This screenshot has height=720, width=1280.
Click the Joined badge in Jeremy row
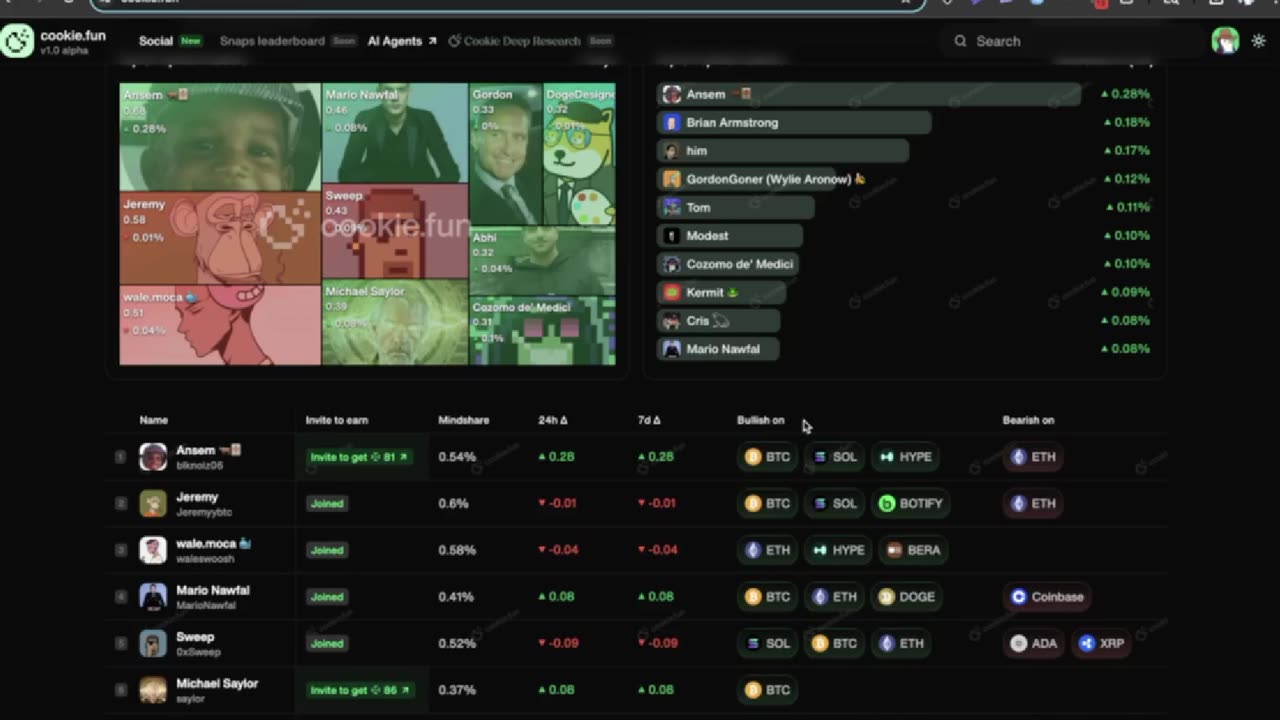click(x=327, y=504)
